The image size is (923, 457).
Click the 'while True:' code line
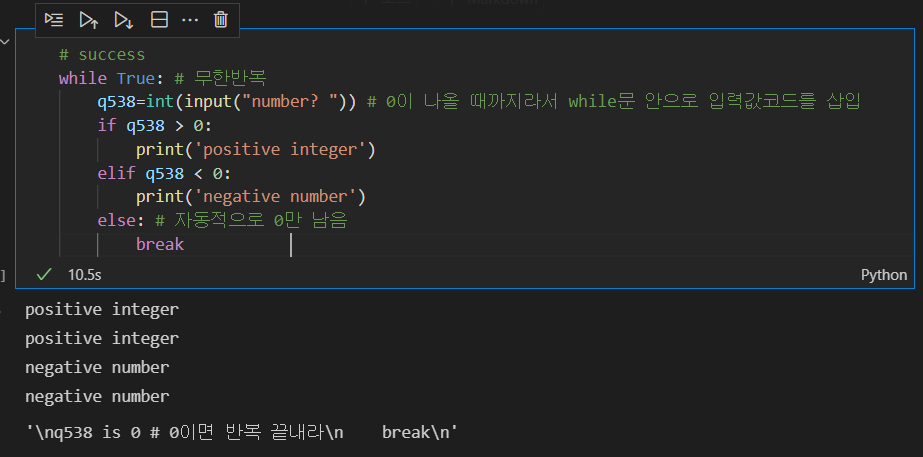pos(164,78)
